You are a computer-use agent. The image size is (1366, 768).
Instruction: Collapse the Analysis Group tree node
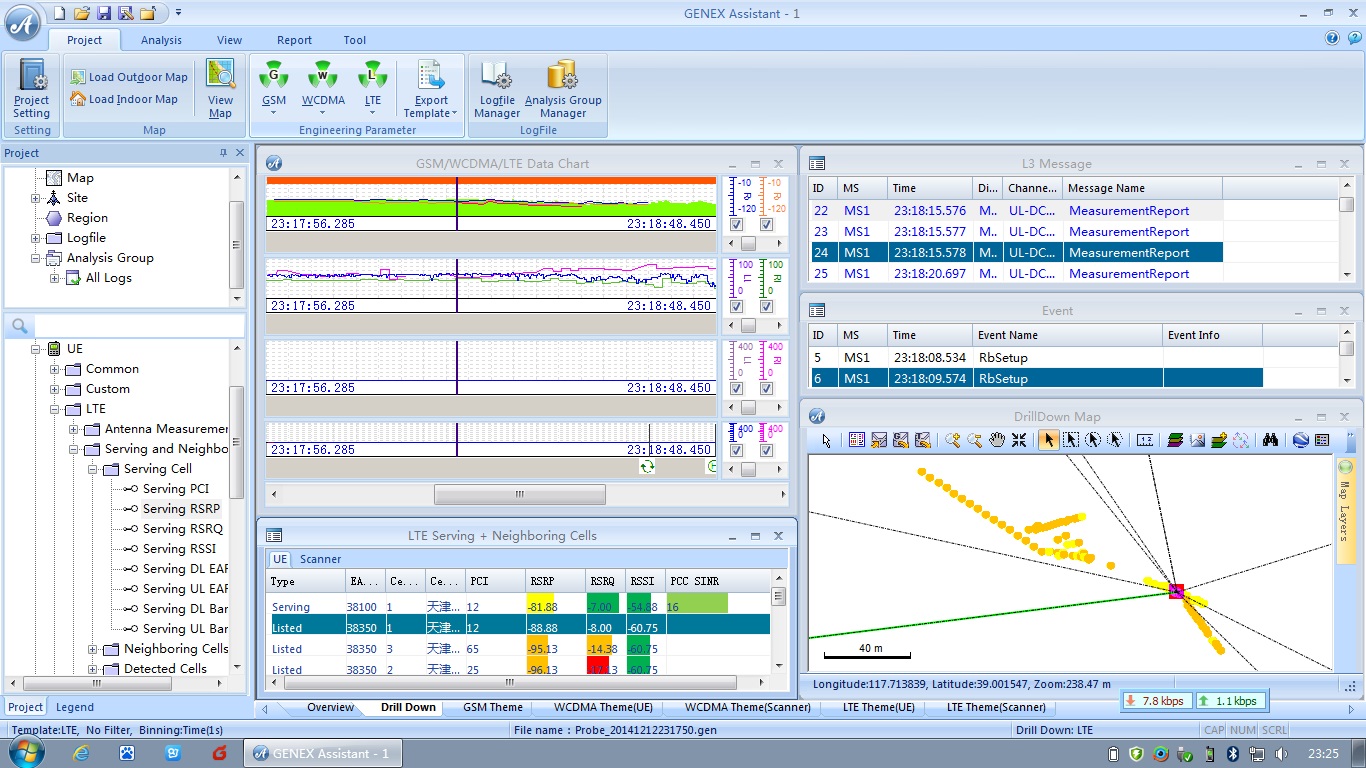pyautogui.click(x=36, y=258)
